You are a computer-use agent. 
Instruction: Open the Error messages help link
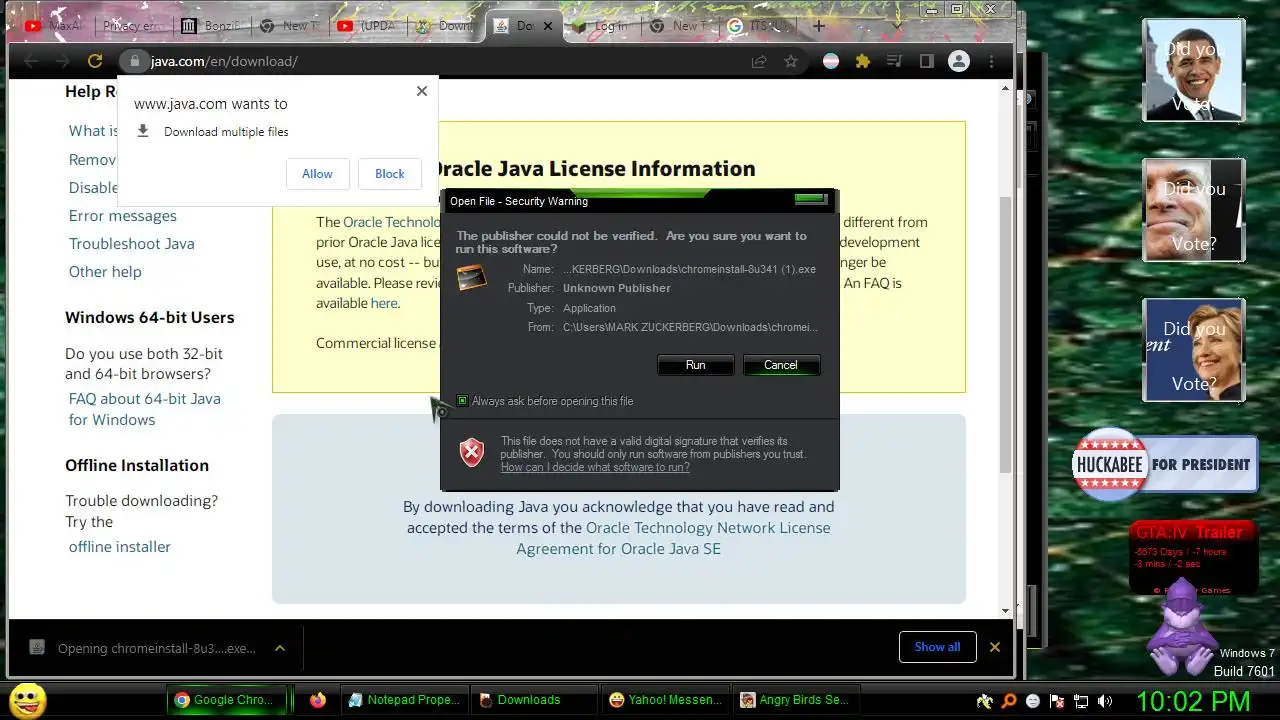[123, 215]
